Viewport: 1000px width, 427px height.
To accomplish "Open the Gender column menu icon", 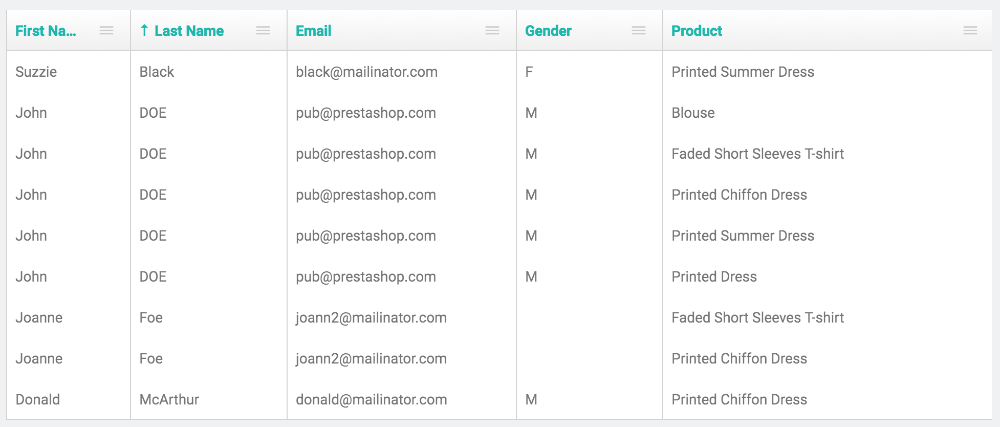I will click(638, 31).
